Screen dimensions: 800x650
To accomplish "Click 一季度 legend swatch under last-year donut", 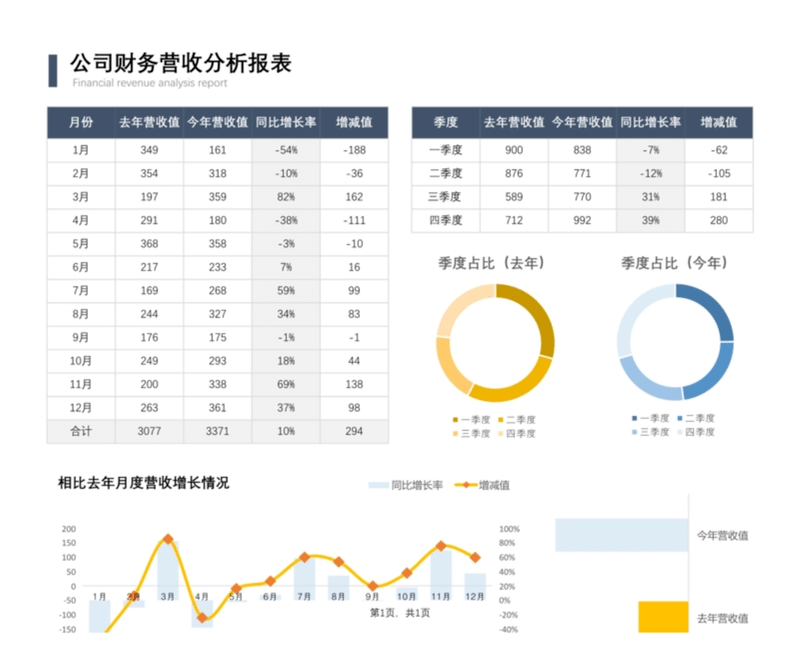I will coord(456,419).
